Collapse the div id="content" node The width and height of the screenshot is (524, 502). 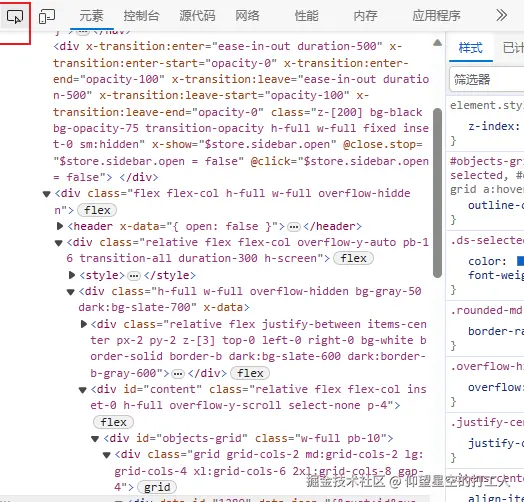click(x=83, y=390)
